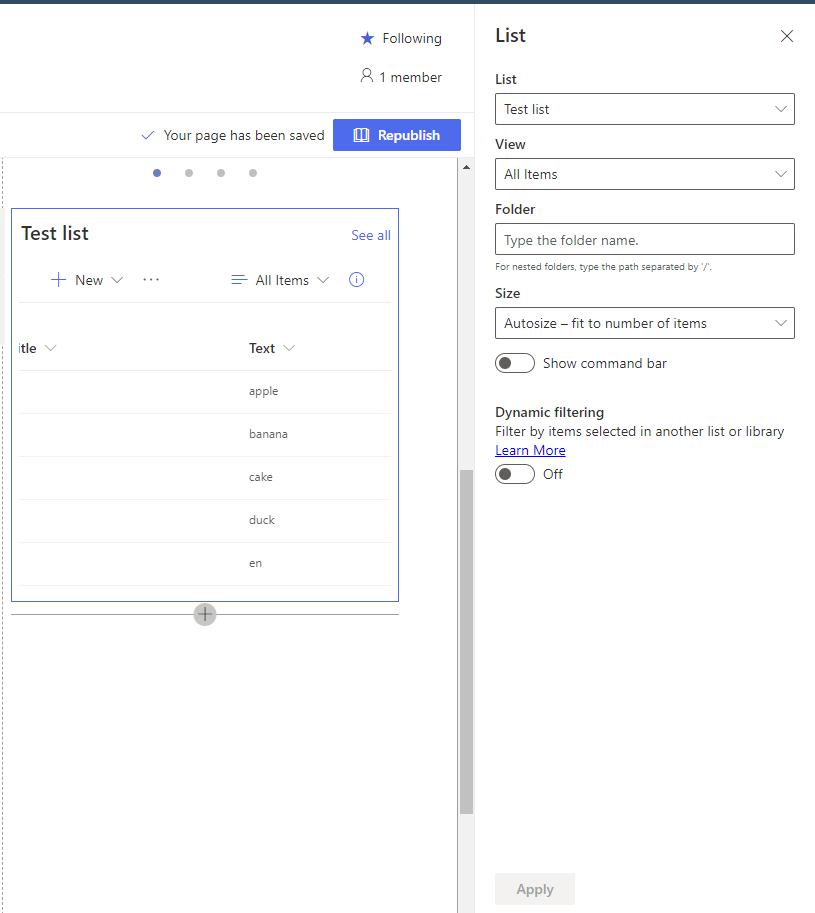This screenshot has width=815, height=913.
Task: Open the List dropdown showing Test list
Action: pos(644,109)
